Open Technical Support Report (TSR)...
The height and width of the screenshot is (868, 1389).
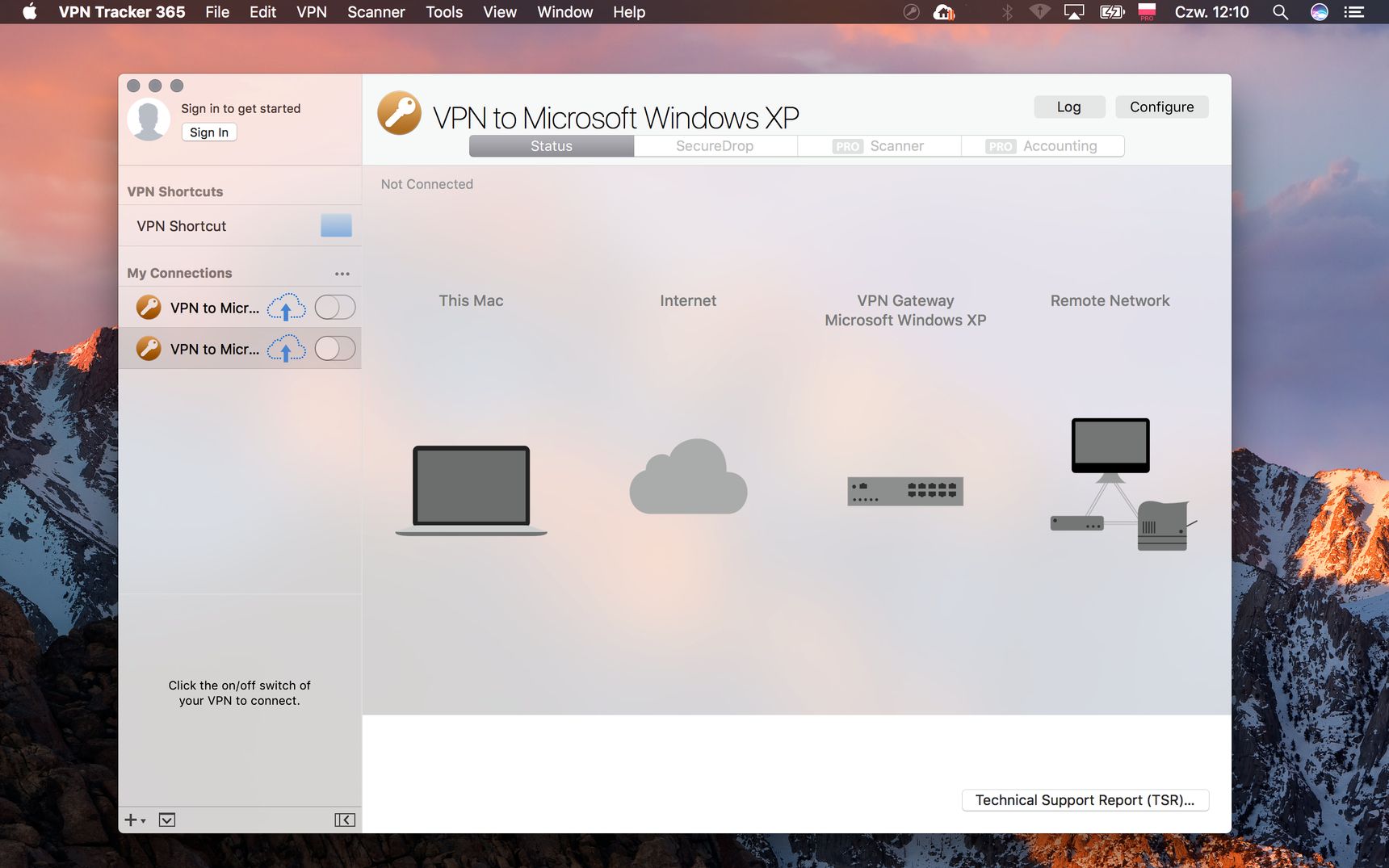click(x=1085, y=800)
